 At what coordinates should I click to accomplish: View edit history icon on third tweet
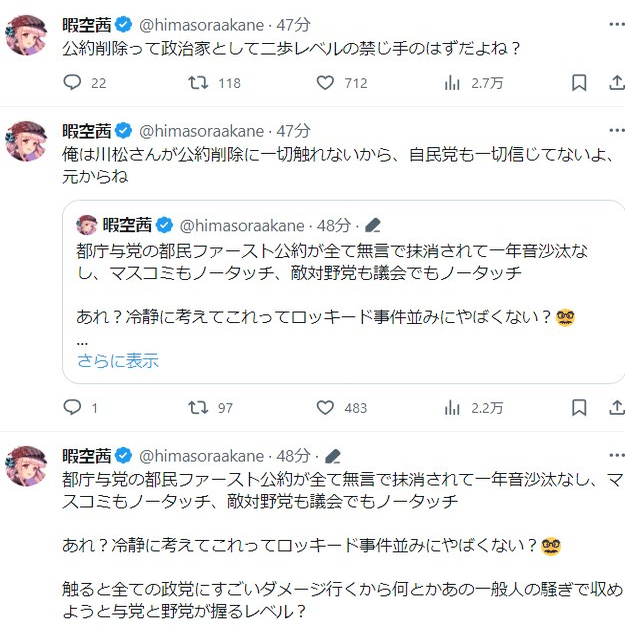[x=333, y=456]
